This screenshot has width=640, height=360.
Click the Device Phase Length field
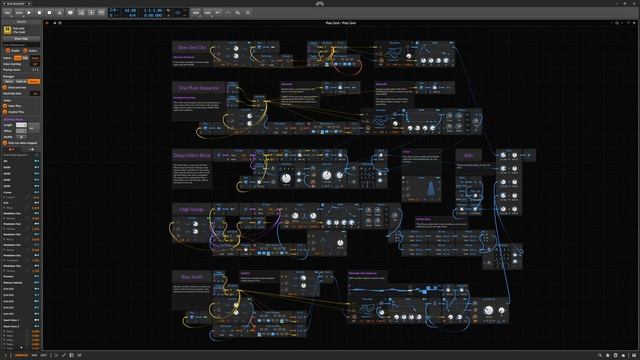pos(21,125)
